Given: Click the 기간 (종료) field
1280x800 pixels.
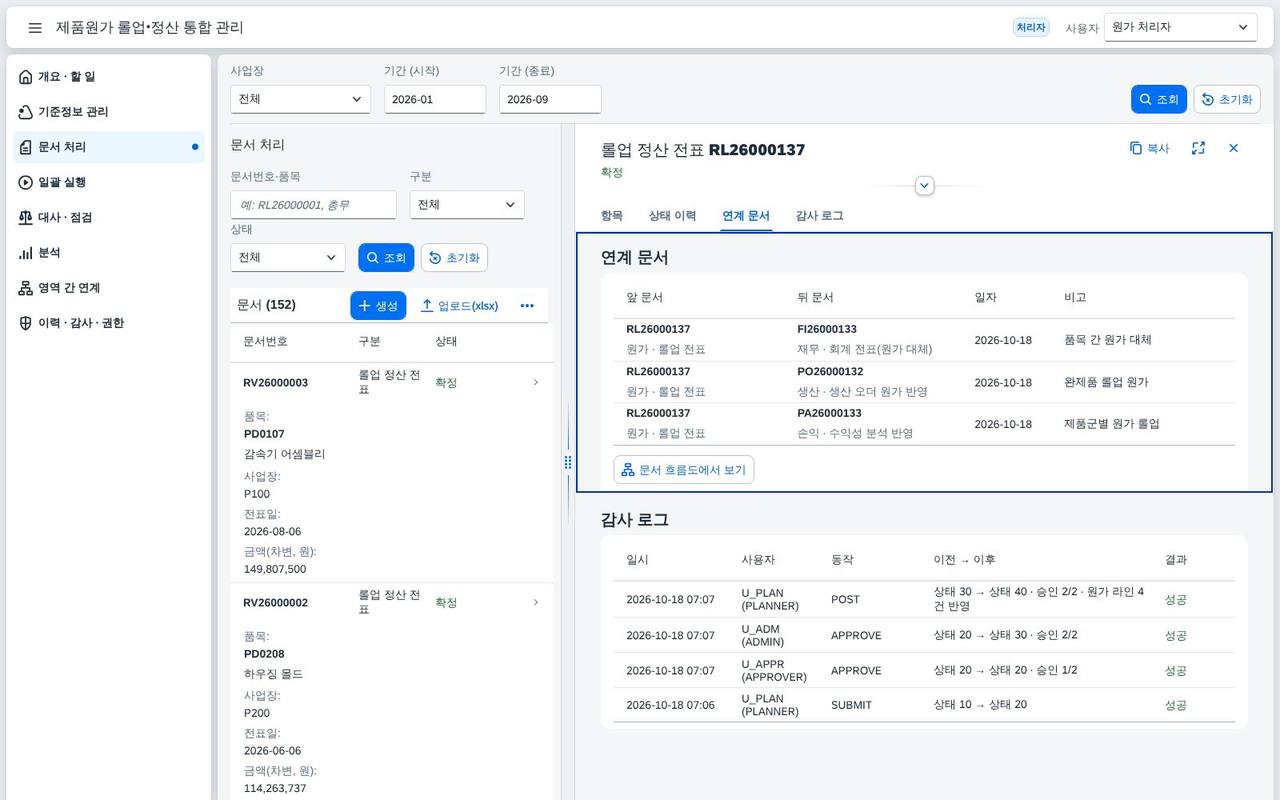Looking at the screenshot, I should coord(550,99).
